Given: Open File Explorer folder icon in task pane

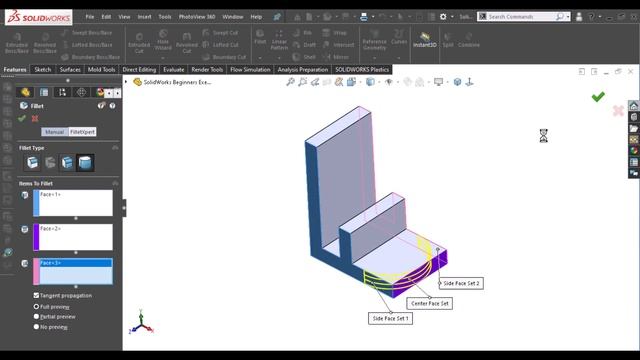Looking at the screenshot, I should (633, 129).
